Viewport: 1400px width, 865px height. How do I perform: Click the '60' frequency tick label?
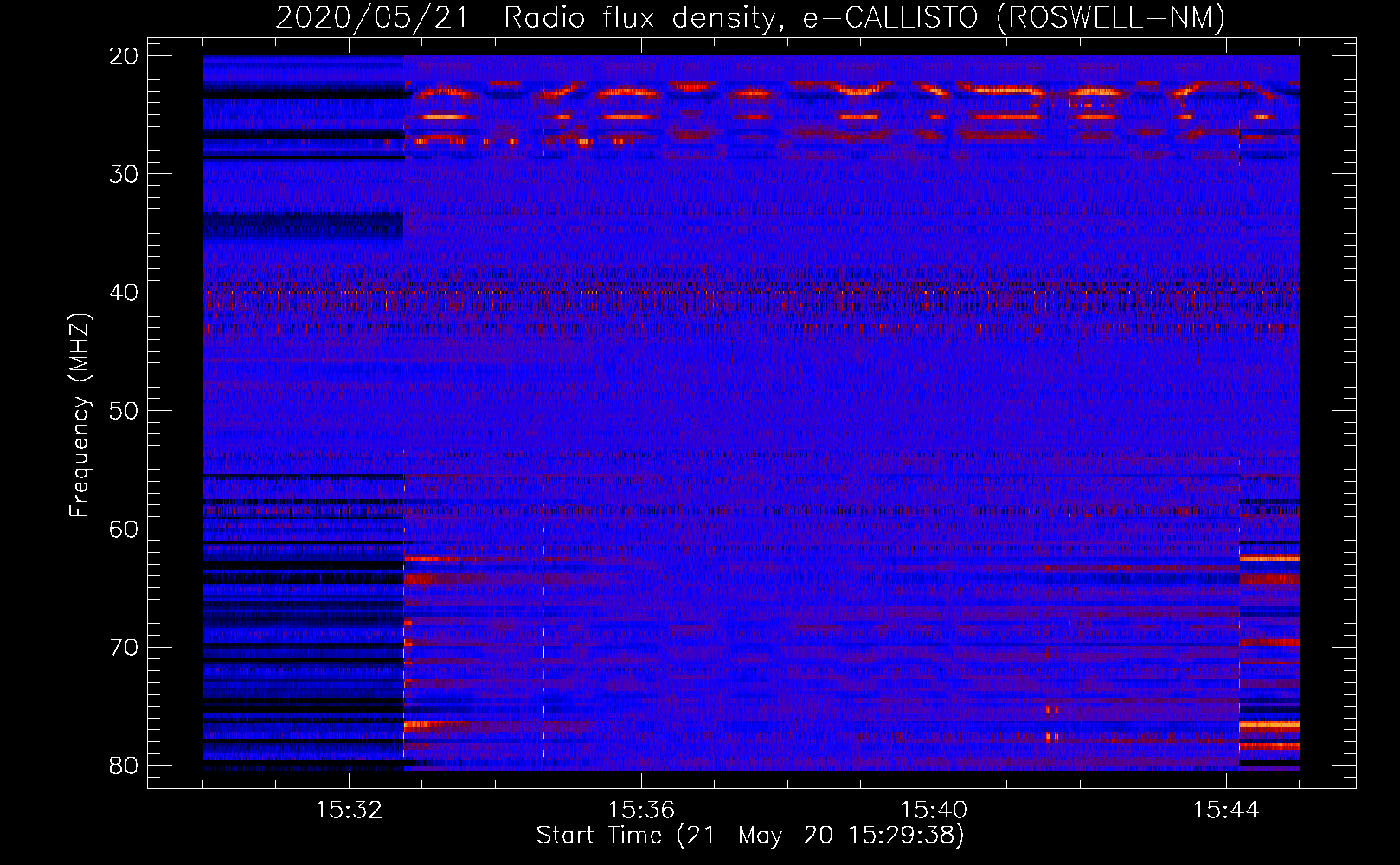125,529
